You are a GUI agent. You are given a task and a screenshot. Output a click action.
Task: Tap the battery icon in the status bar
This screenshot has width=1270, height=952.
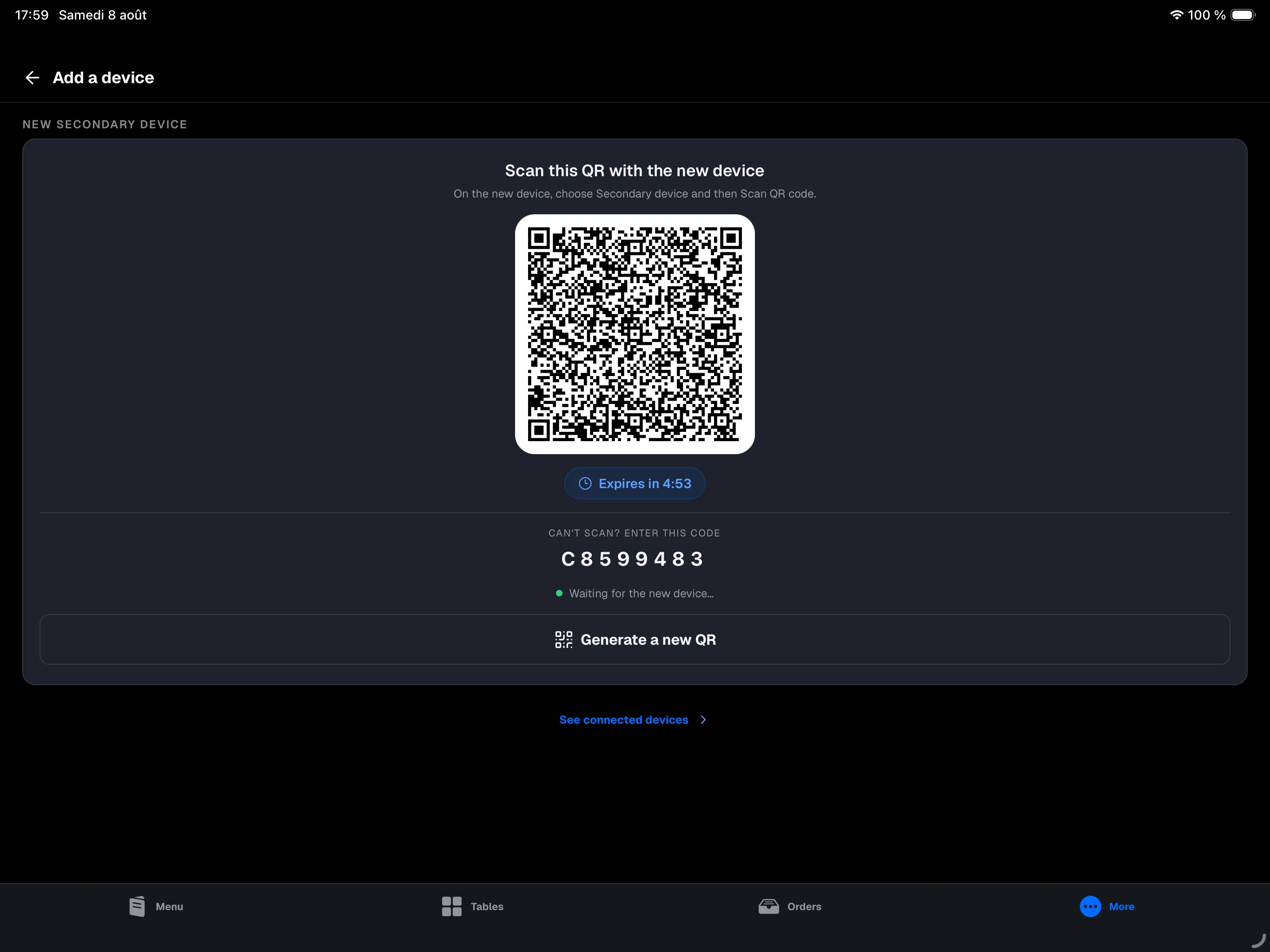[1243, 15]
